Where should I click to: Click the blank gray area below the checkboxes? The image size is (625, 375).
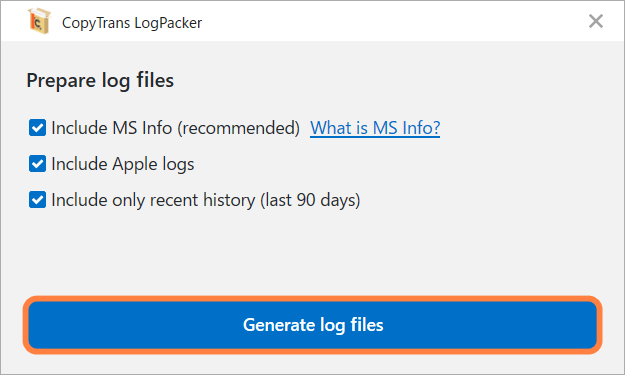point(312,253)
